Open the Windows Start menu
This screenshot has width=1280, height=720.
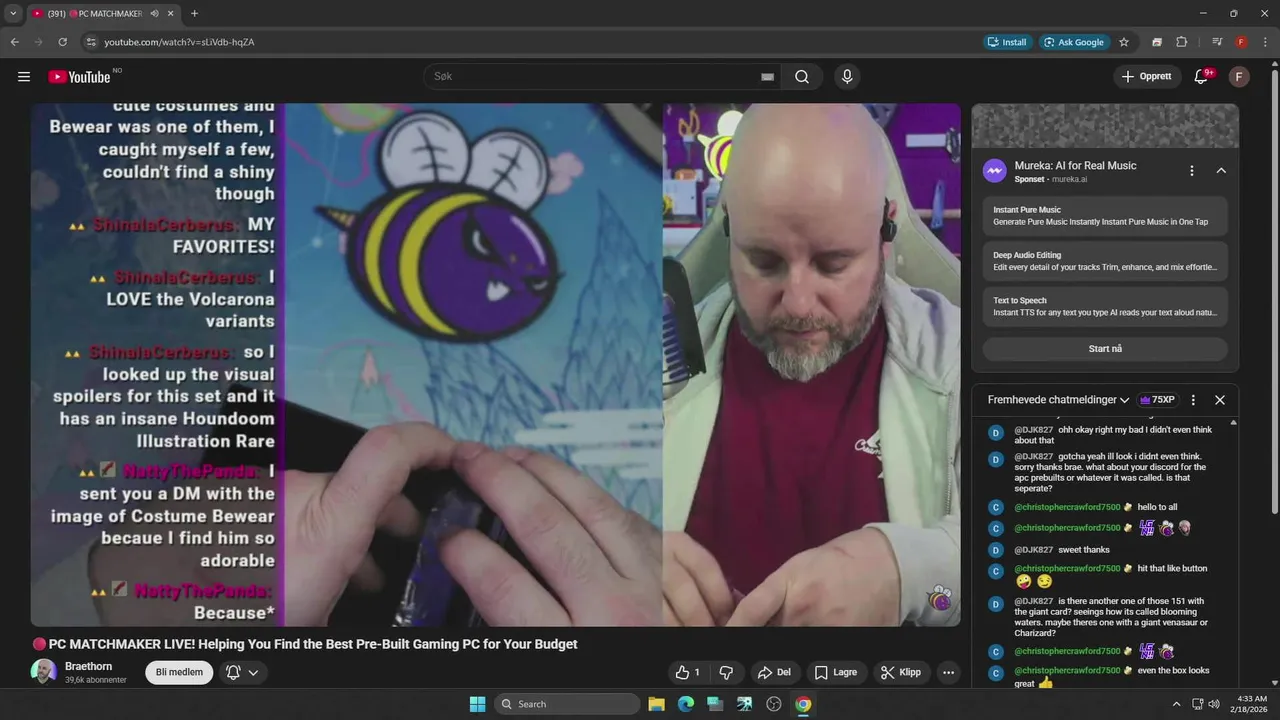(477, 704)
